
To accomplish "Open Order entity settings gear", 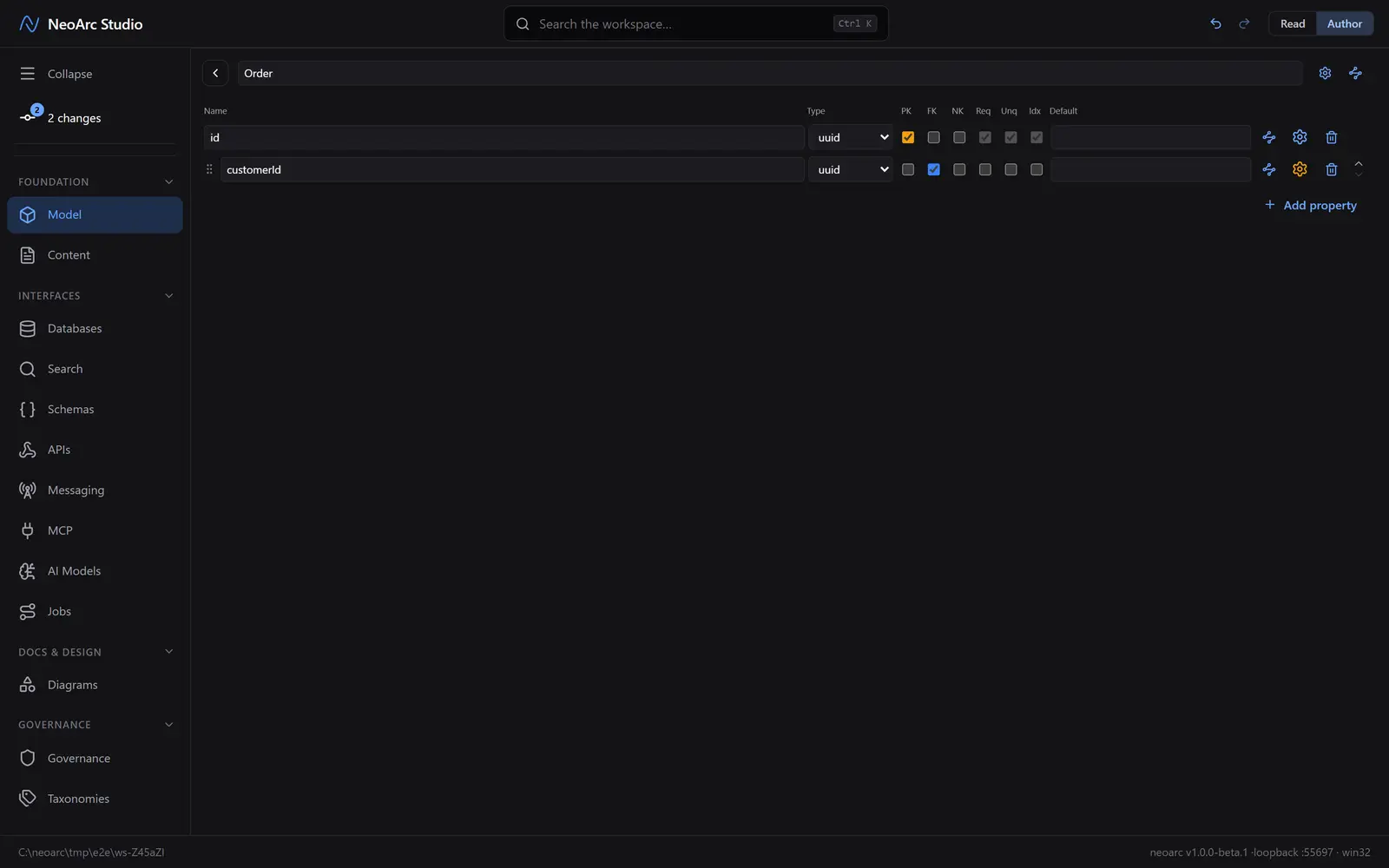I will [x=1325, y=73].
